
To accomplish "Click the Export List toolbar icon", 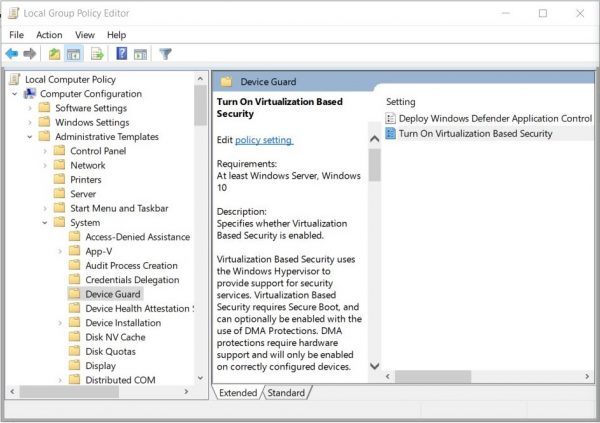I will click(98, 54).
